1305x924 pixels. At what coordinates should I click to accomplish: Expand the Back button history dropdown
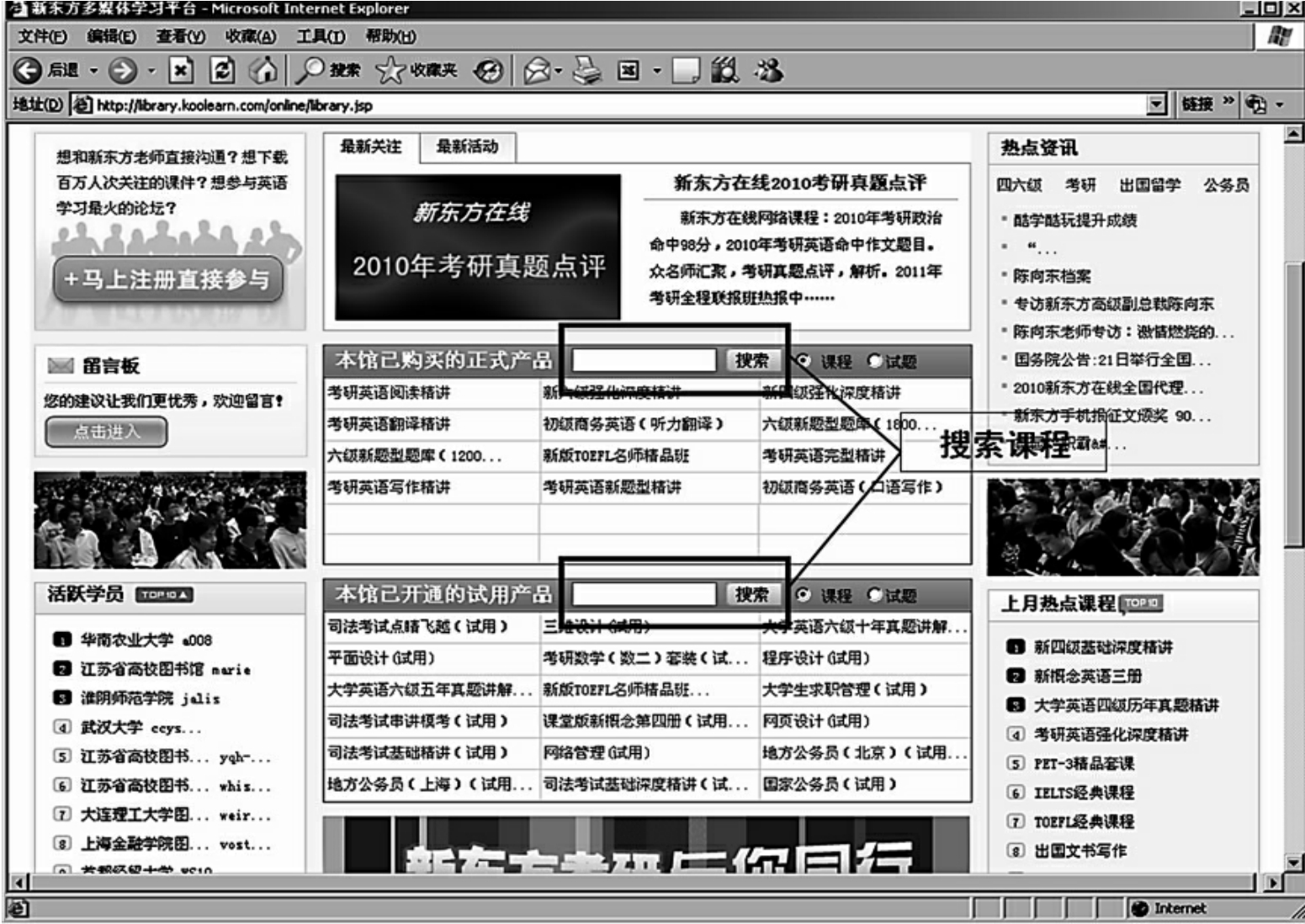pos(93,71)
